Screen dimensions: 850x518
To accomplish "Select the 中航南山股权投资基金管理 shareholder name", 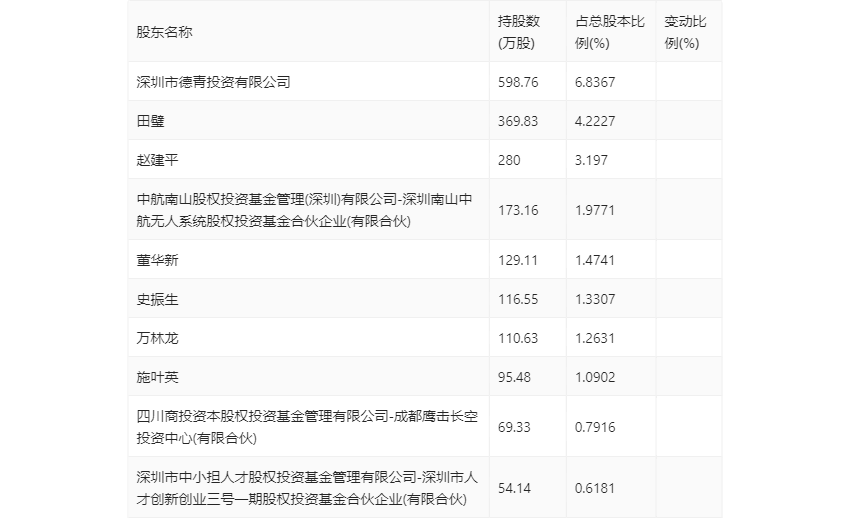I will click(x=305, y=210).
